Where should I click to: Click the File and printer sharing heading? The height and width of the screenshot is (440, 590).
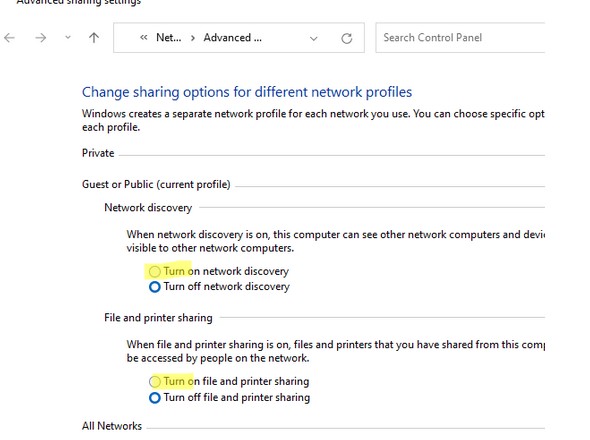click(158, 318)
